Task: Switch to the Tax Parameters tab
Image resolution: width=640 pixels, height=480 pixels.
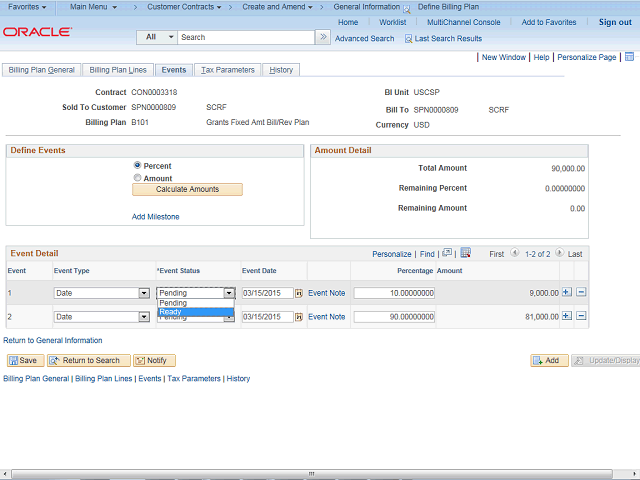Action: [227, 70]
